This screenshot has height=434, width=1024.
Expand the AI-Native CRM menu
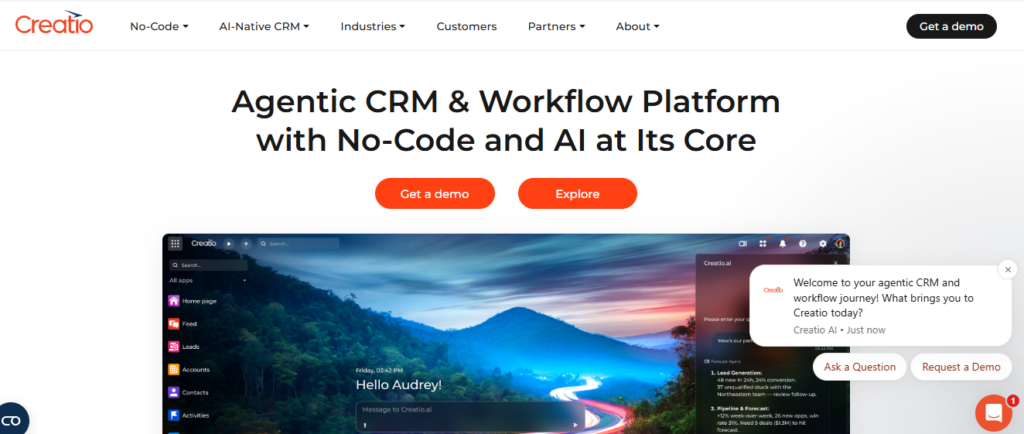[x=264, y=27]
